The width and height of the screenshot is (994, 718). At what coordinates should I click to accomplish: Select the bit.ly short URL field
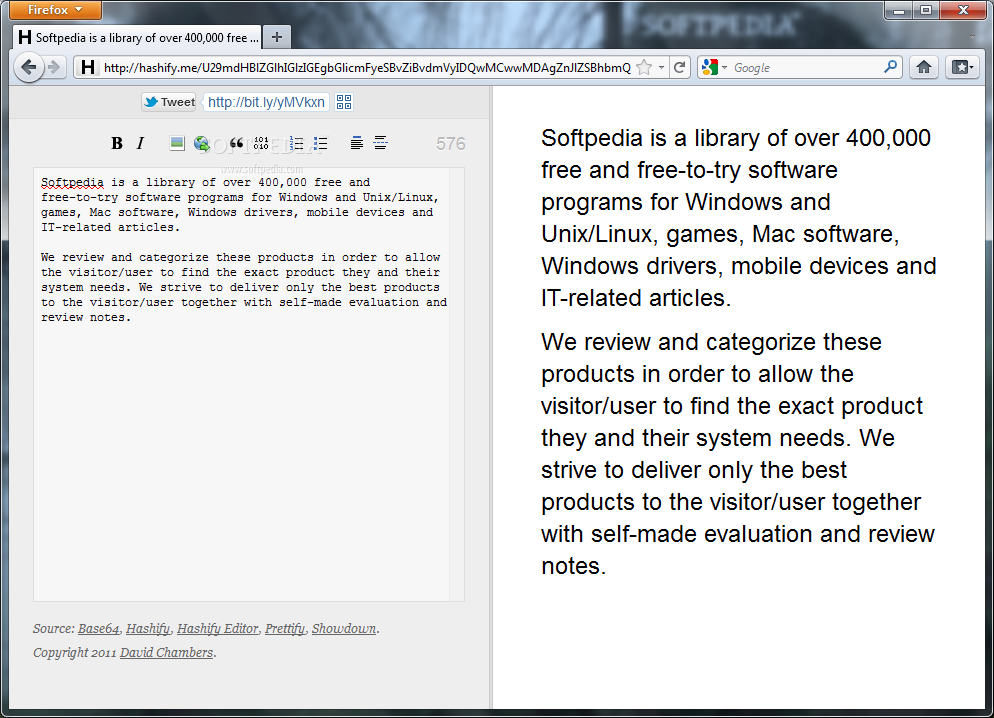pyautogui.click(x=266, y=102)
